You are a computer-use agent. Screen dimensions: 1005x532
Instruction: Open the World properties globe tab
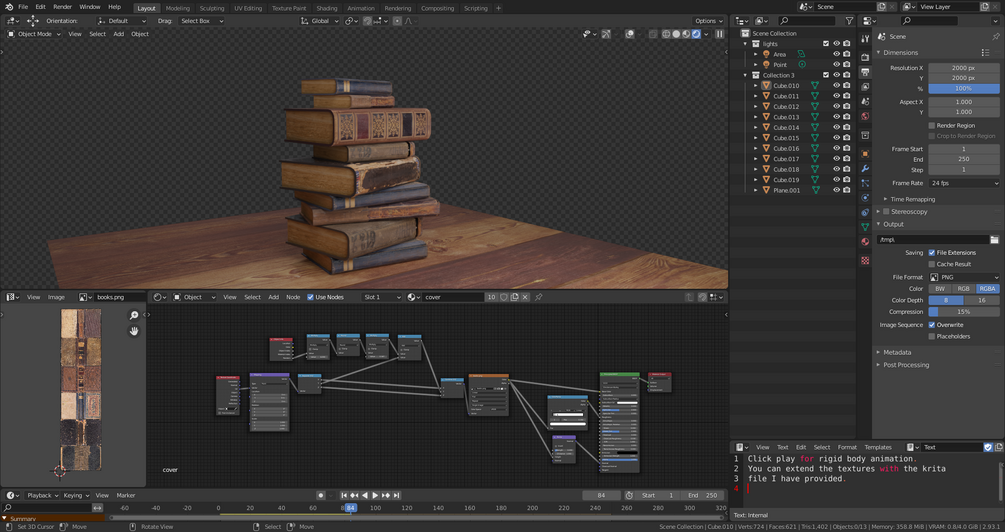(x=865, y=116)
